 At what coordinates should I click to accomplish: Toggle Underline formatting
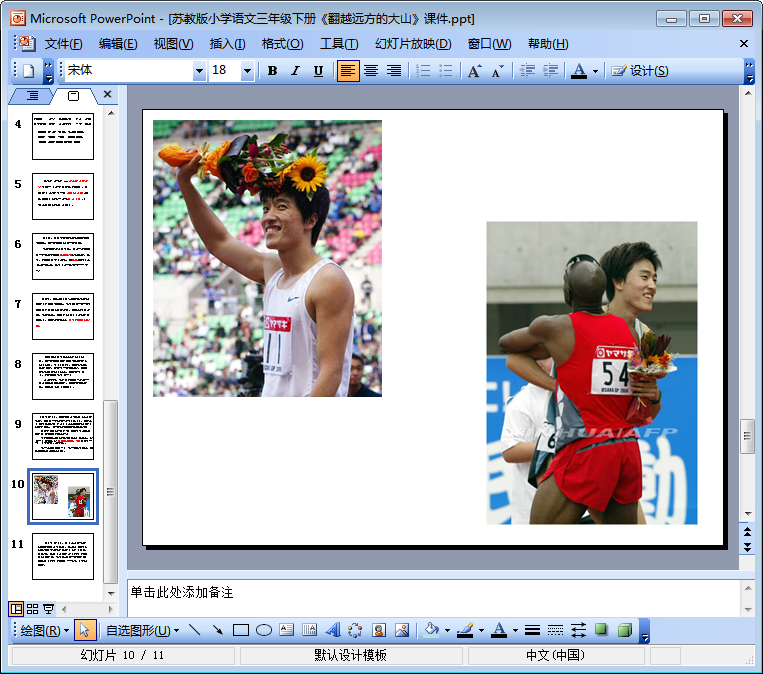318,71
